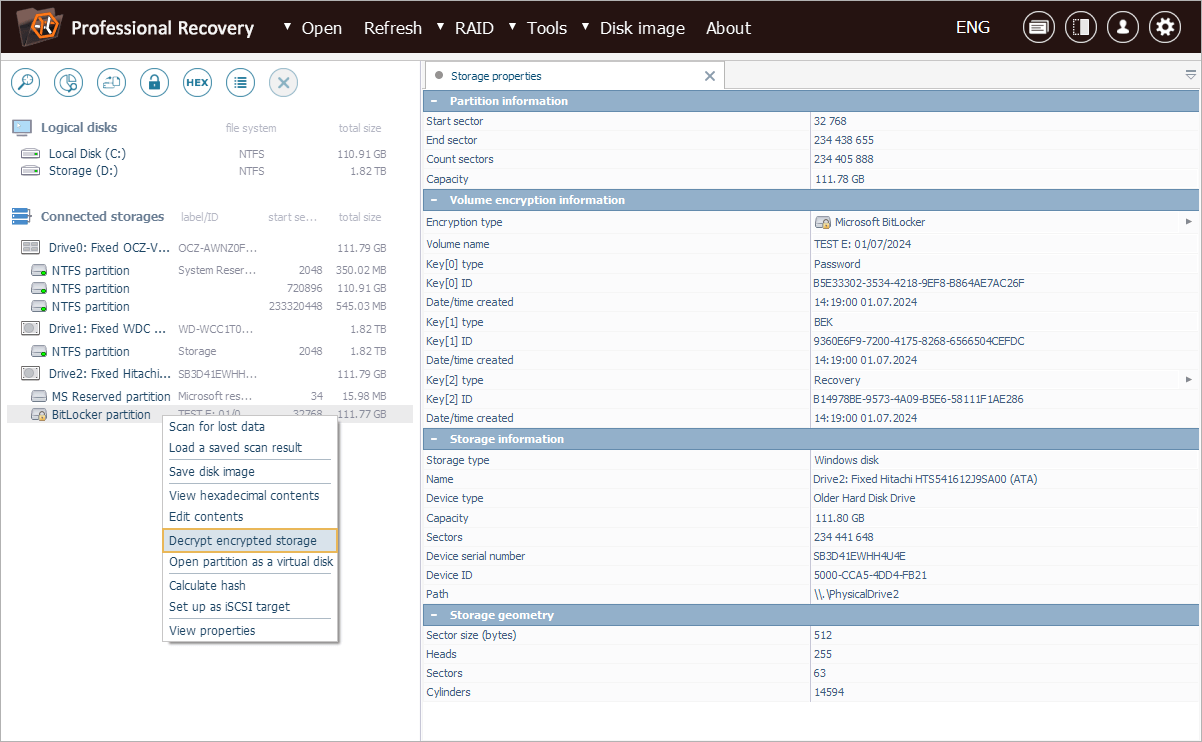The height and width of the screenshot is (742, 1202).
Task: Toggle the side panel layout icon
Action: [x=1080, y=28]
